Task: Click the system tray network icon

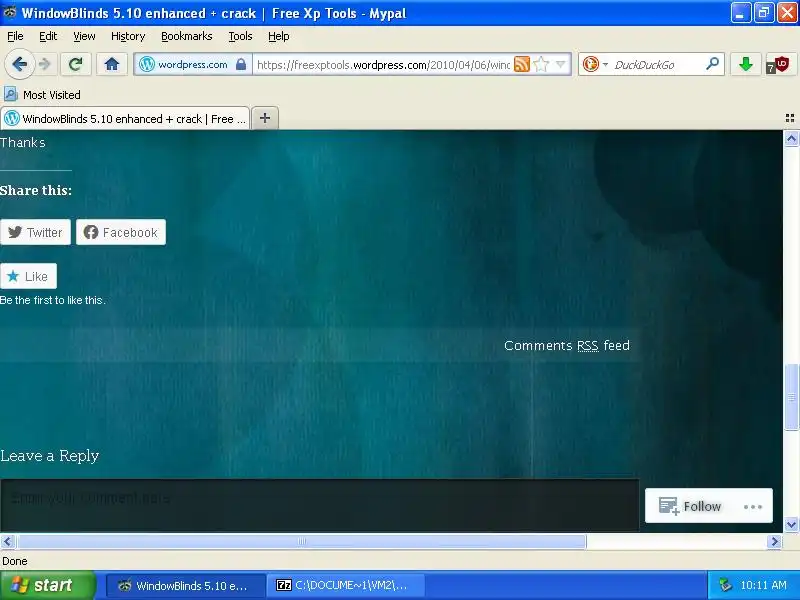Action: coord(724,585)
